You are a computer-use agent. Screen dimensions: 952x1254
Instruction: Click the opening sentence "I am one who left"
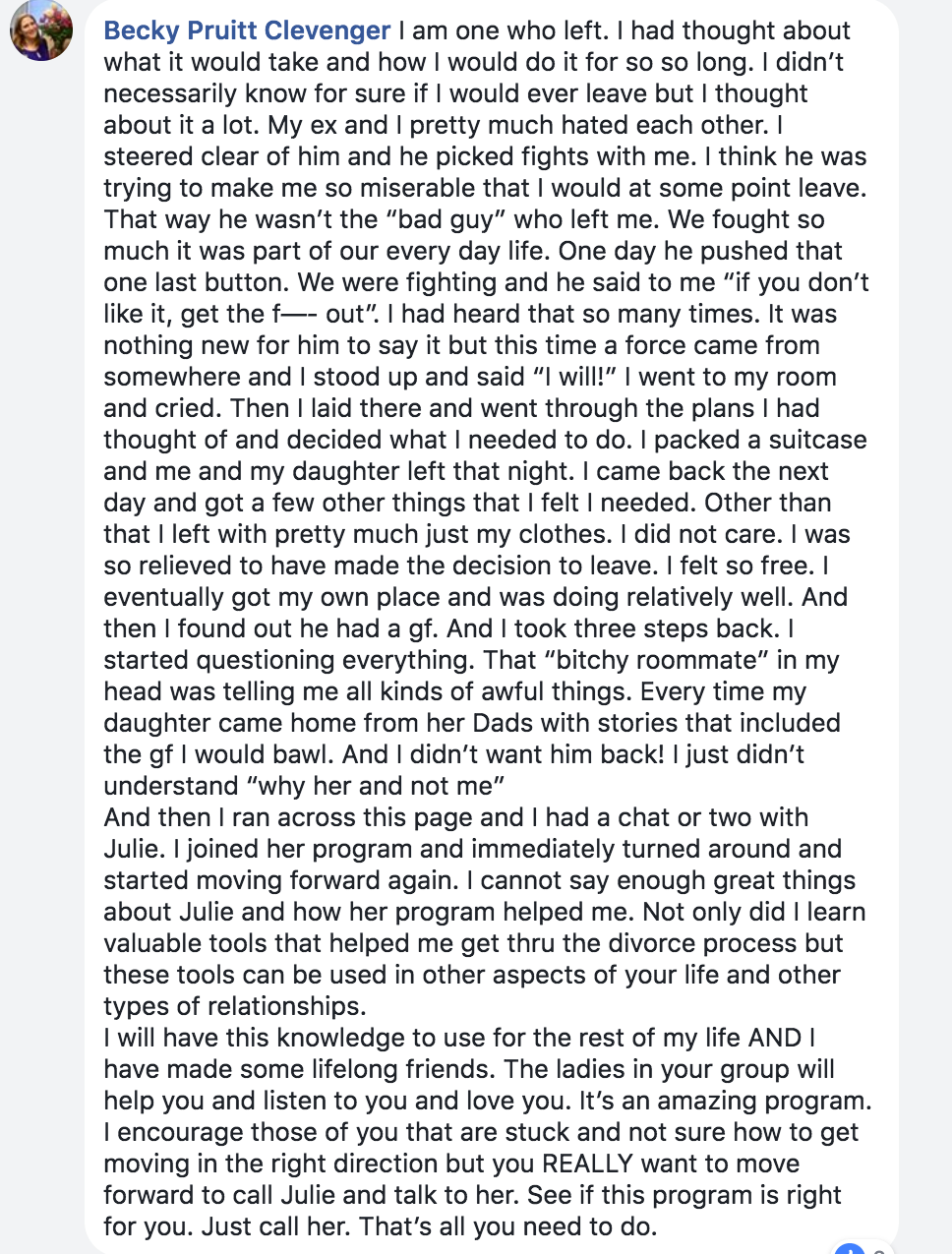[x=500, y=30]
